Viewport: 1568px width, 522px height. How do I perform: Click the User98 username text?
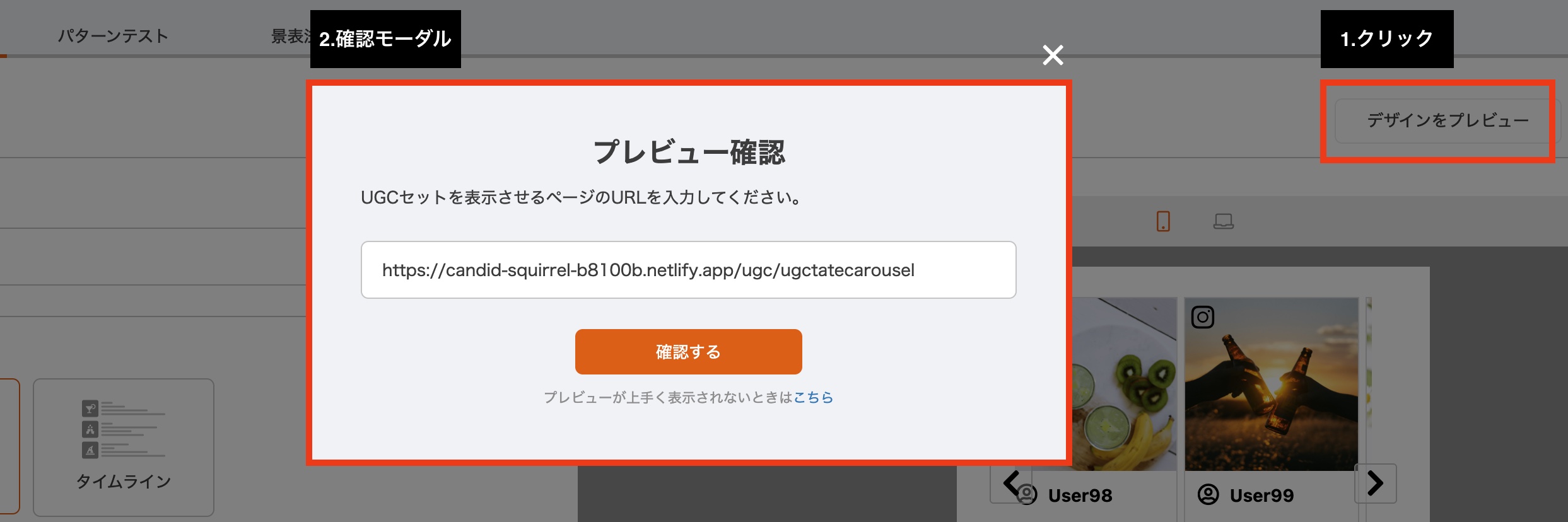click(x=1080, y=496)
